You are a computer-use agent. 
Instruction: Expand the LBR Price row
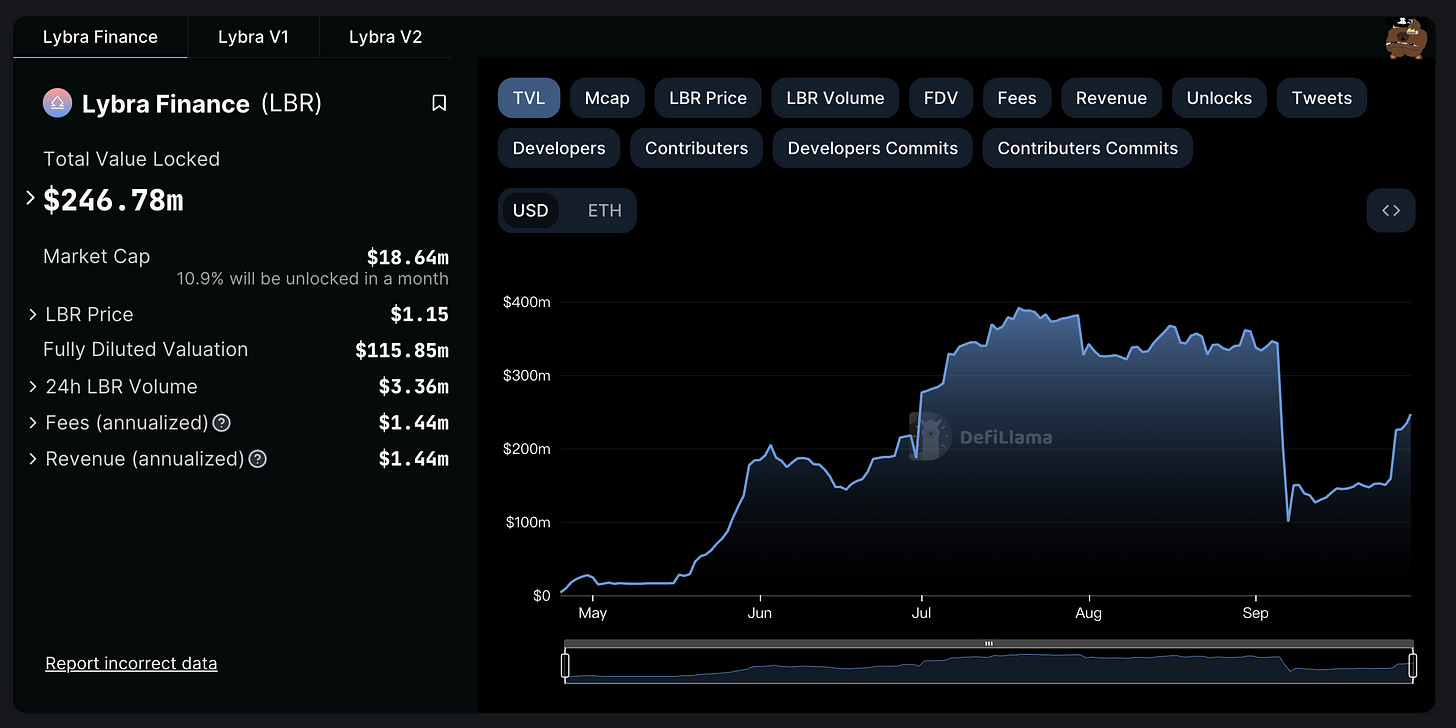tap(33, 314)
